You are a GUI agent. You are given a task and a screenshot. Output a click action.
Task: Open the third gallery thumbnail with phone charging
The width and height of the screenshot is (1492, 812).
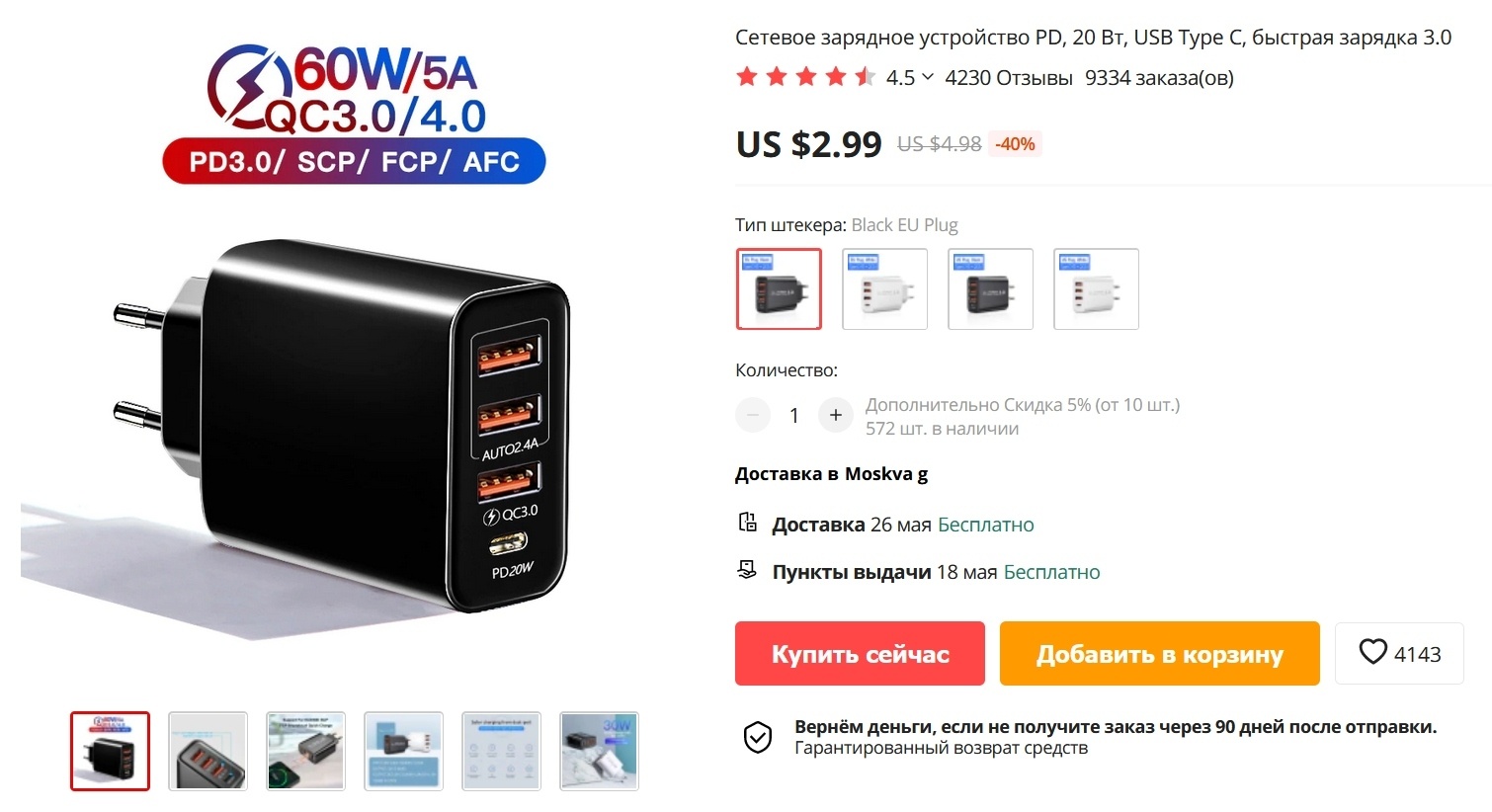(305, 751)
